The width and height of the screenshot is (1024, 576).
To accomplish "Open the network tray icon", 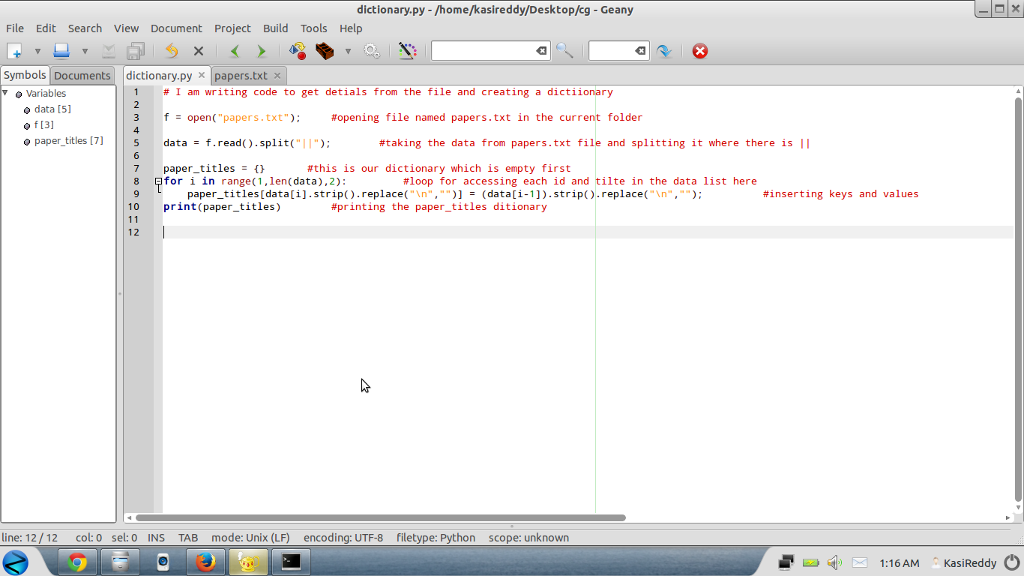I will 786,562.
